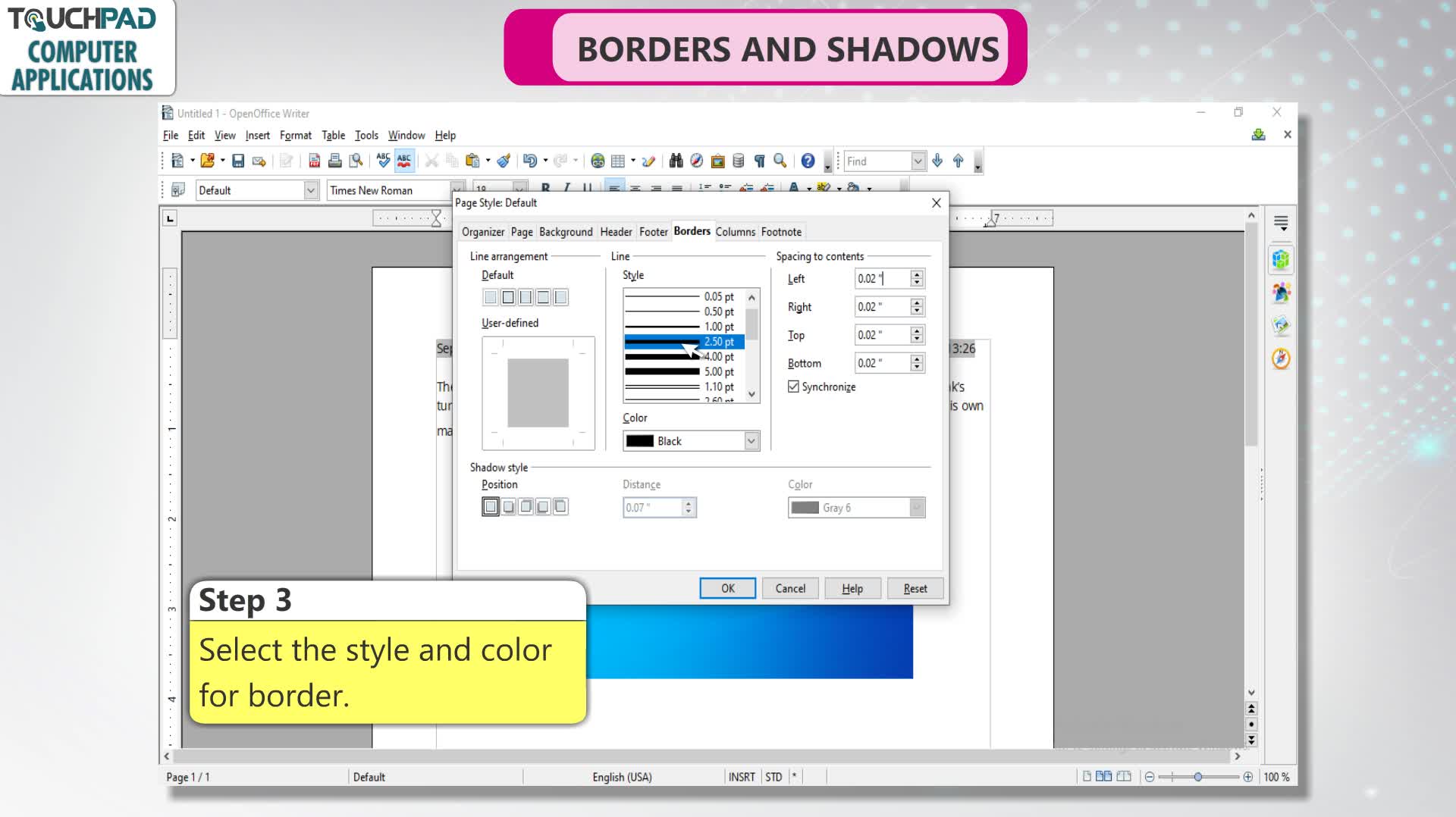1456x817 pixels.
Task: Click the Format Paintbrush icon
Action: [504, 161]
